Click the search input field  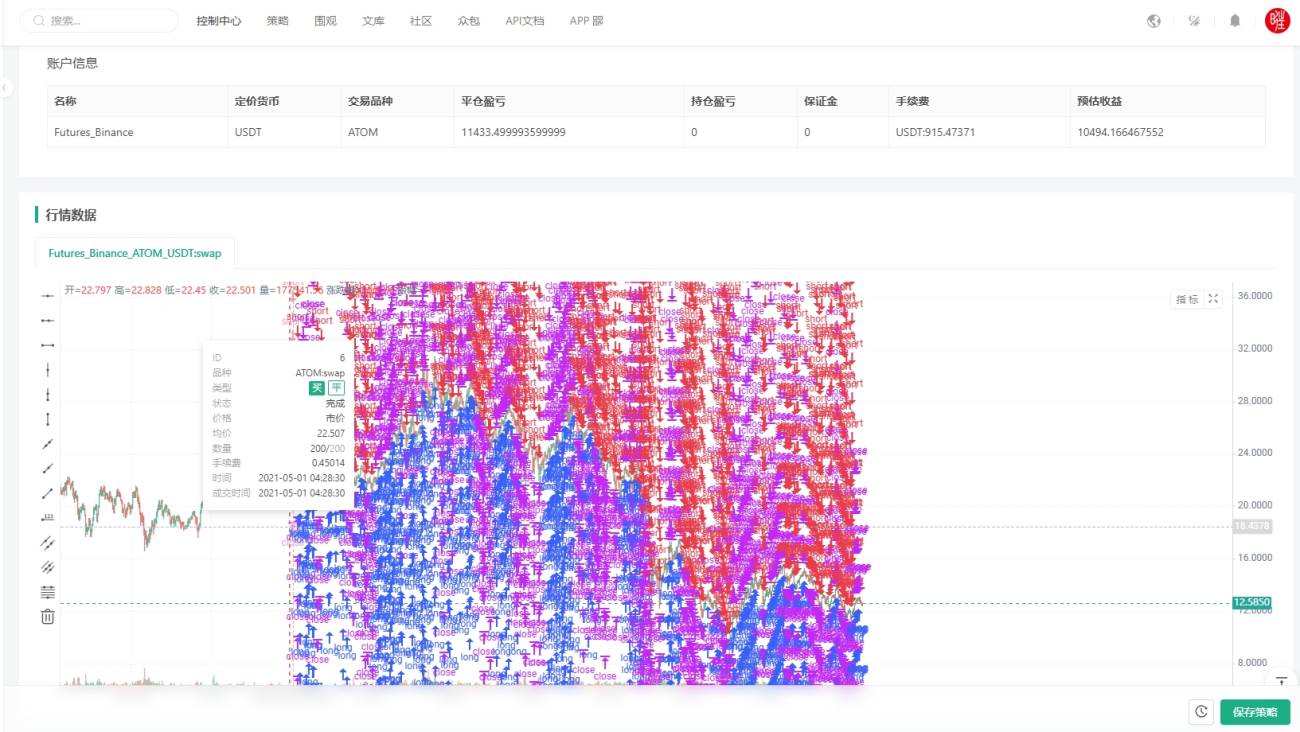99,21
